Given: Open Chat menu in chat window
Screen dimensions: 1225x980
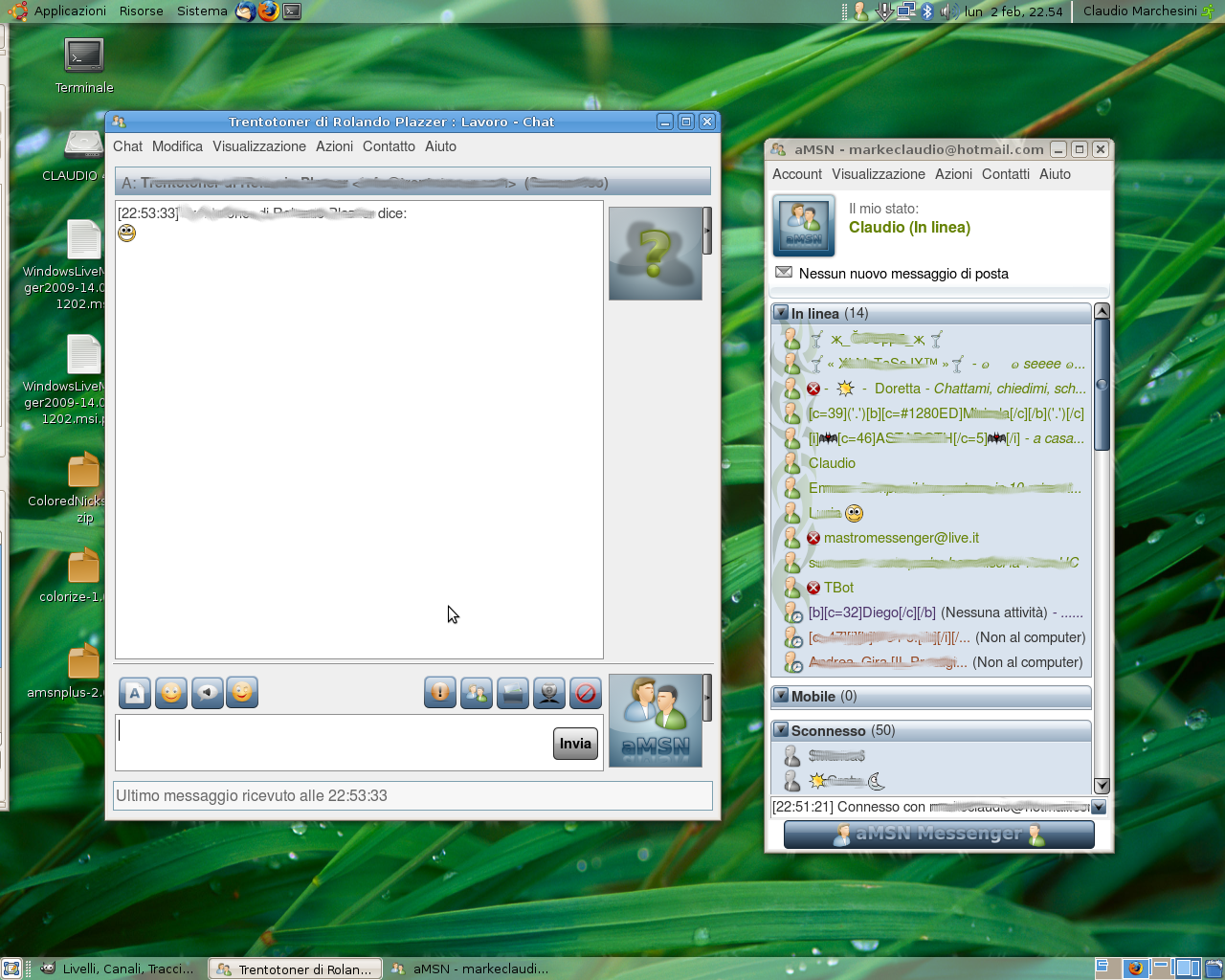Looking at the screenshot, I should click(127, 146).
